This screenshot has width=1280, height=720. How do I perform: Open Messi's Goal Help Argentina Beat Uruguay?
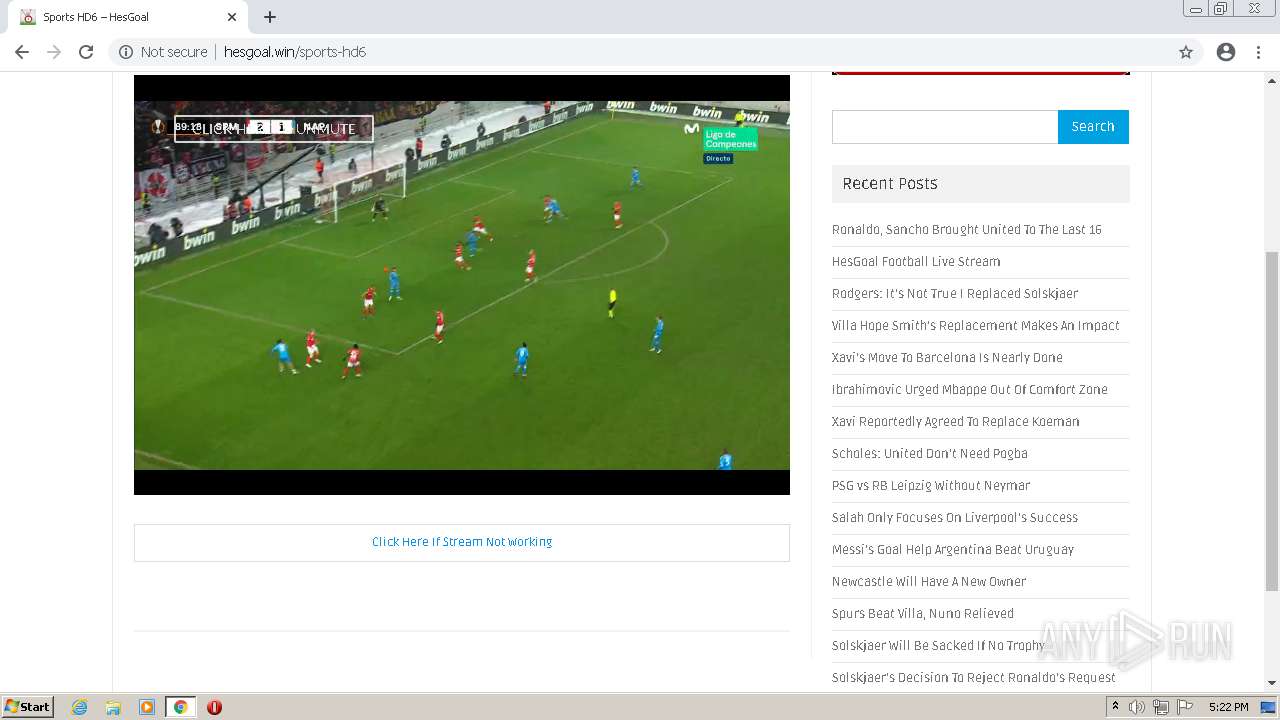click(x=953, y=550)
